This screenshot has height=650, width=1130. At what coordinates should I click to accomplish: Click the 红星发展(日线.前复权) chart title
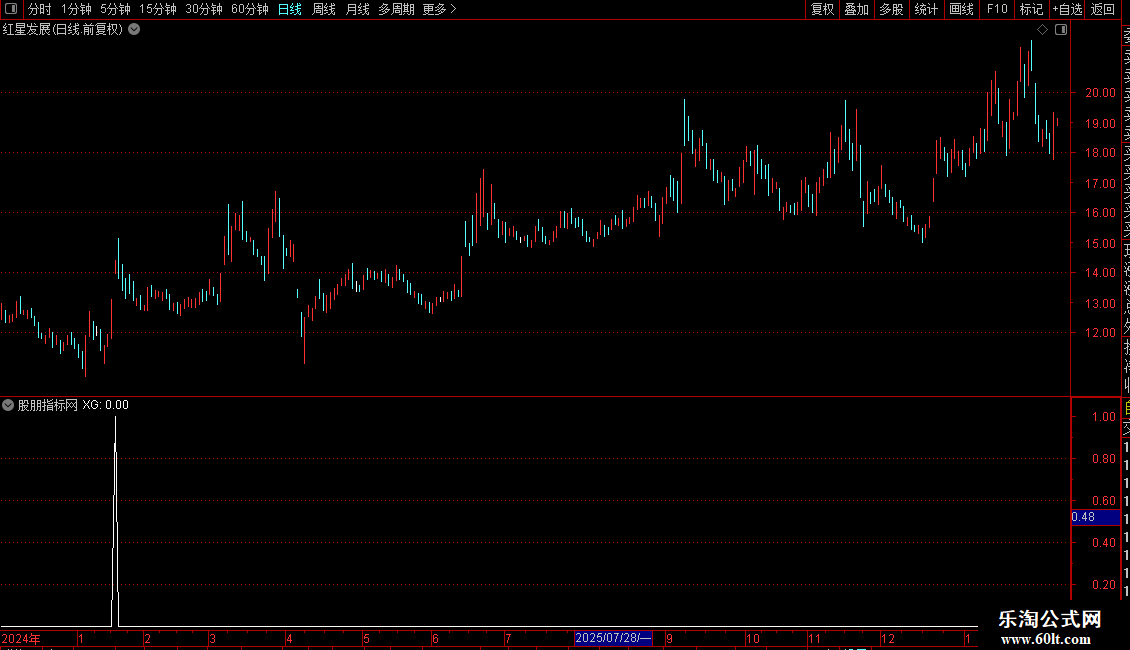[x=63, y=30]
